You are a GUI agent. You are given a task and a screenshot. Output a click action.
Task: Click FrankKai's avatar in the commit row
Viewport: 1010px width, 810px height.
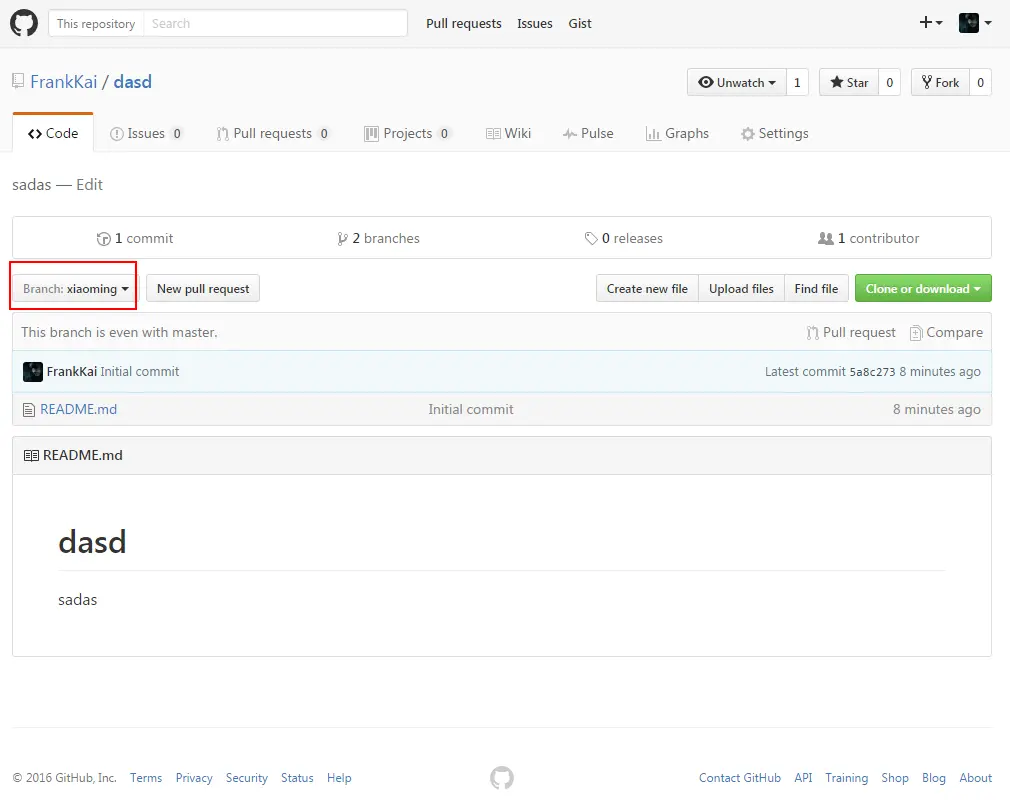(x=33, y=372)
